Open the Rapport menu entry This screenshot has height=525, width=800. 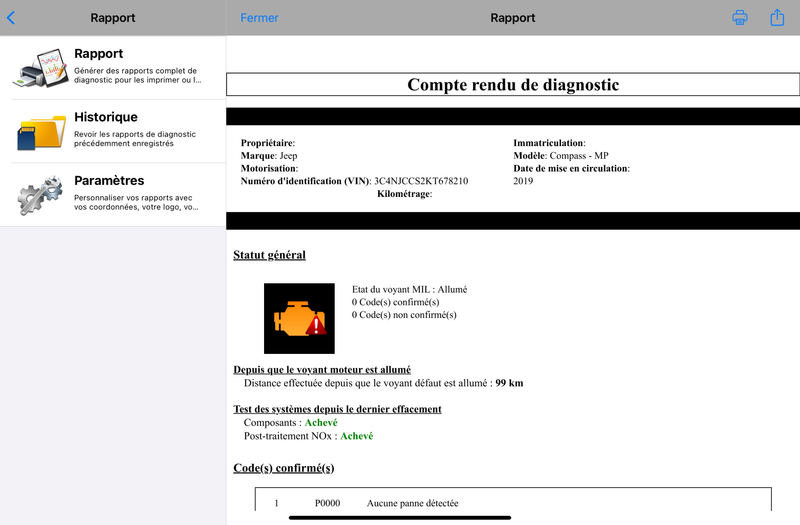(x=113, y=68)
